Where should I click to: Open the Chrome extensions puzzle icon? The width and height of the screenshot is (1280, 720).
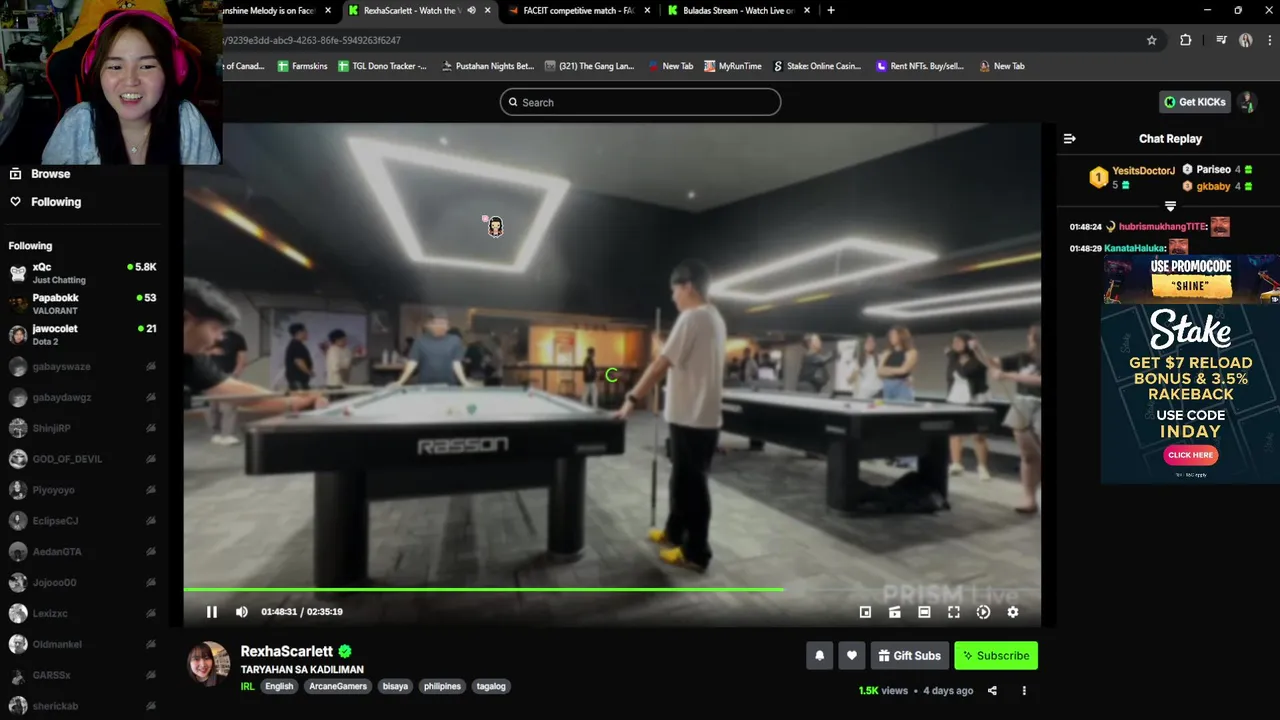(x=1186, y=40)
